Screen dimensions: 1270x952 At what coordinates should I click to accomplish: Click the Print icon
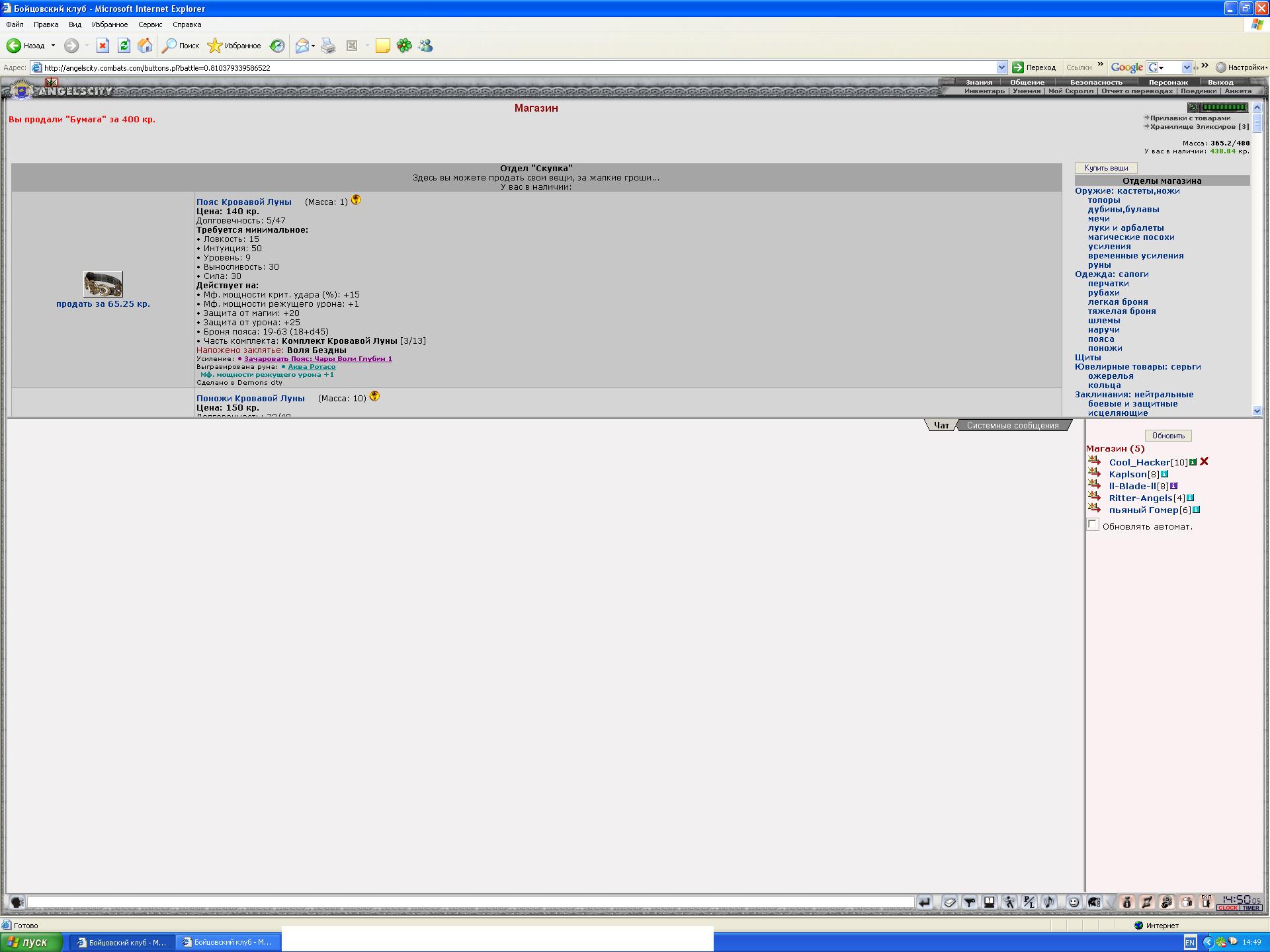coord(328,46)
